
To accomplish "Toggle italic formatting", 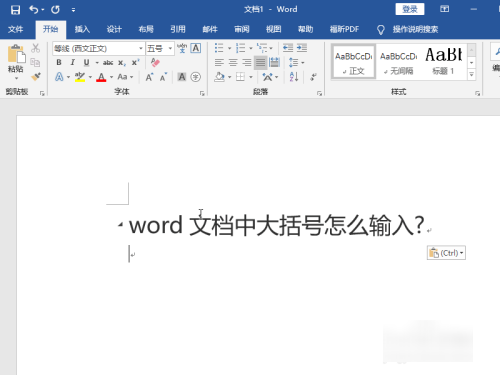I will point(73,62).
